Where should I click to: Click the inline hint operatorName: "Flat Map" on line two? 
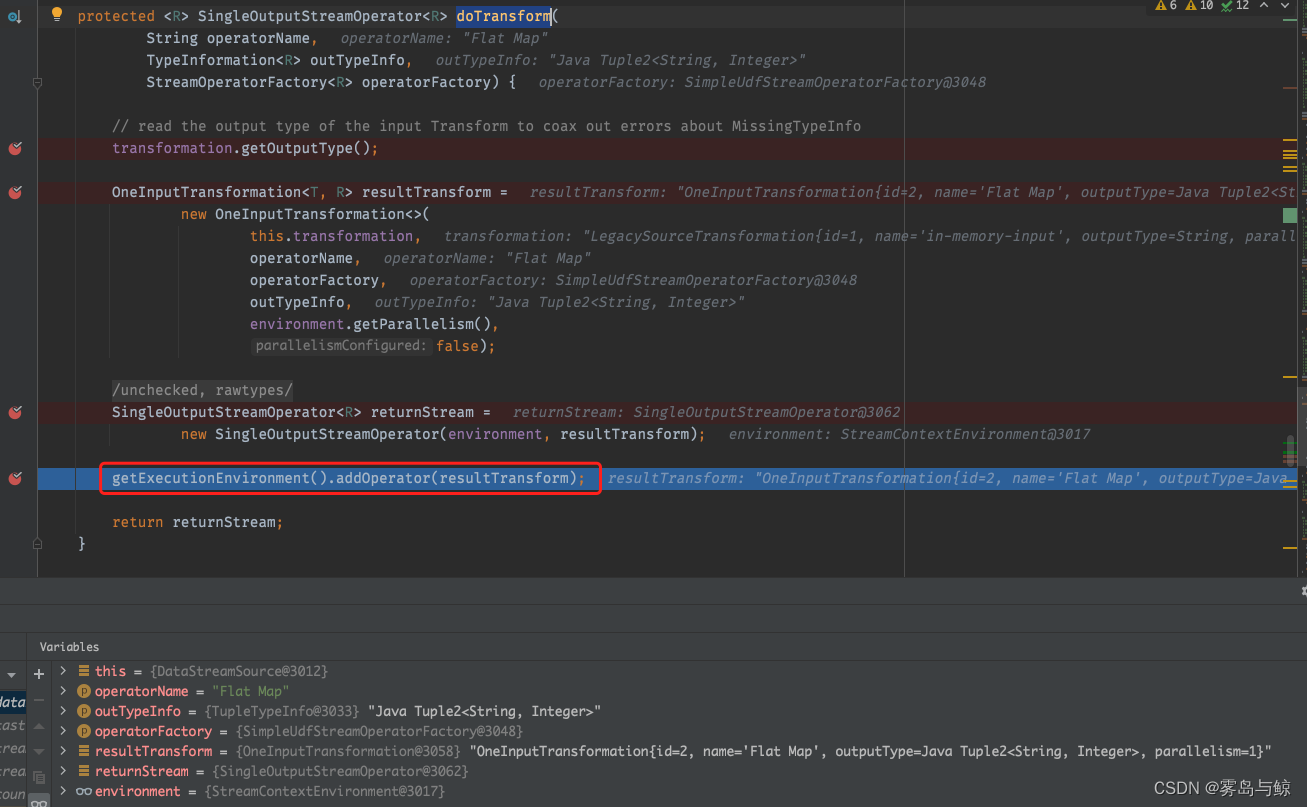[445, 38]
